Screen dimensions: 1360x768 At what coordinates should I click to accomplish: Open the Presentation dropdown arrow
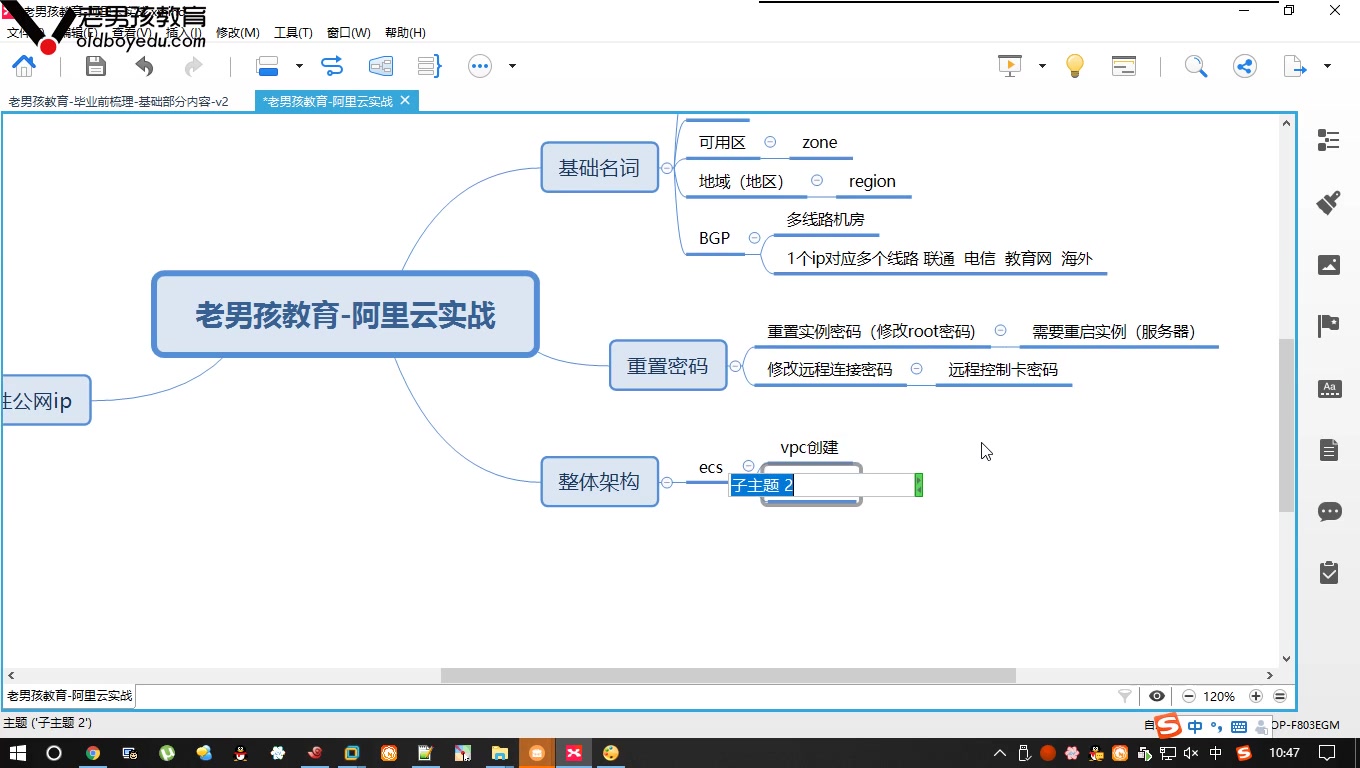(1042, 66)
